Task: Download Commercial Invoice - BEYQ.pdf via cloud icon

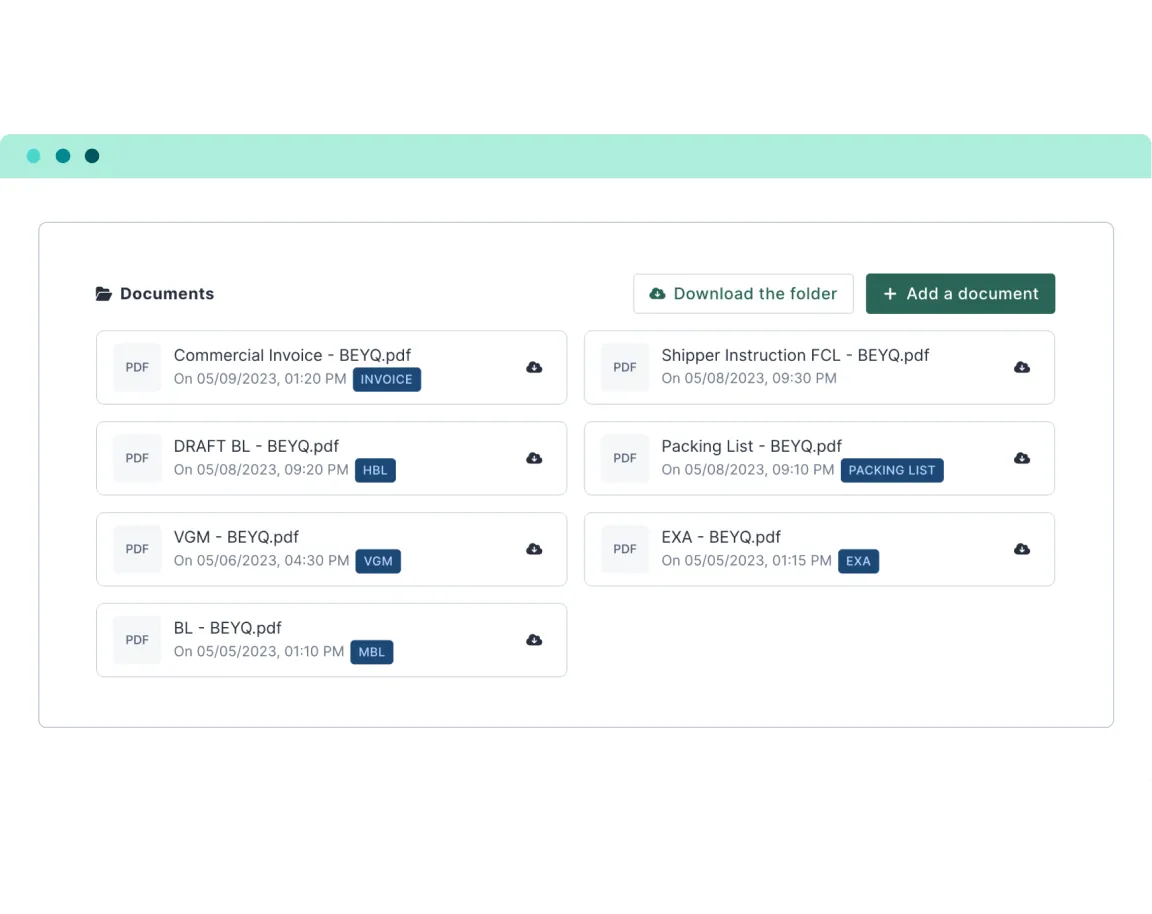Action: tap(534, 367)
